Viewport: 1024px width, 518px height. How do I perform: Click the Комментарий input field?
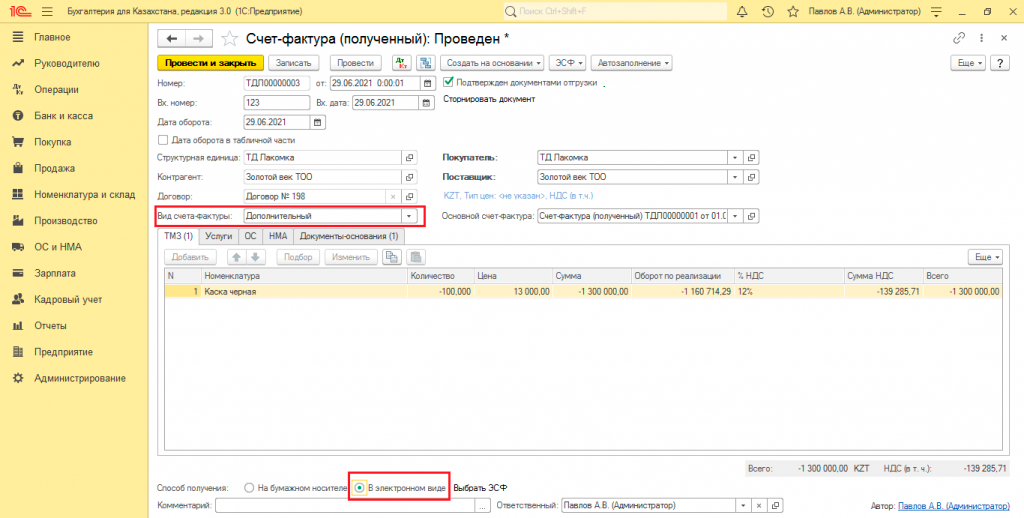(345, 506)
